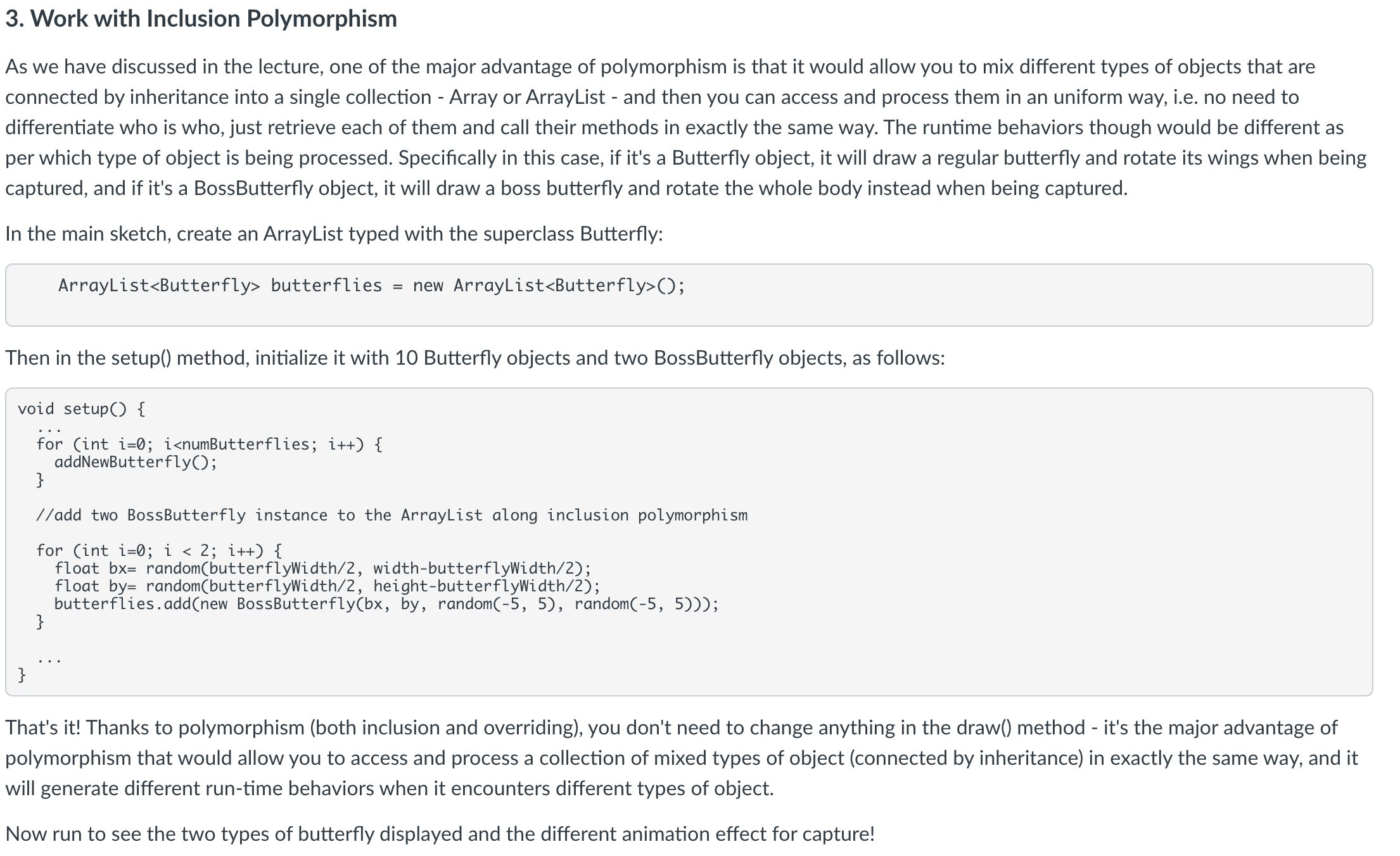This screenshot has width=1400, height=856.
Task: Click the butterflies.add(new BossButterfly...) line
Action: pos(386,604)
